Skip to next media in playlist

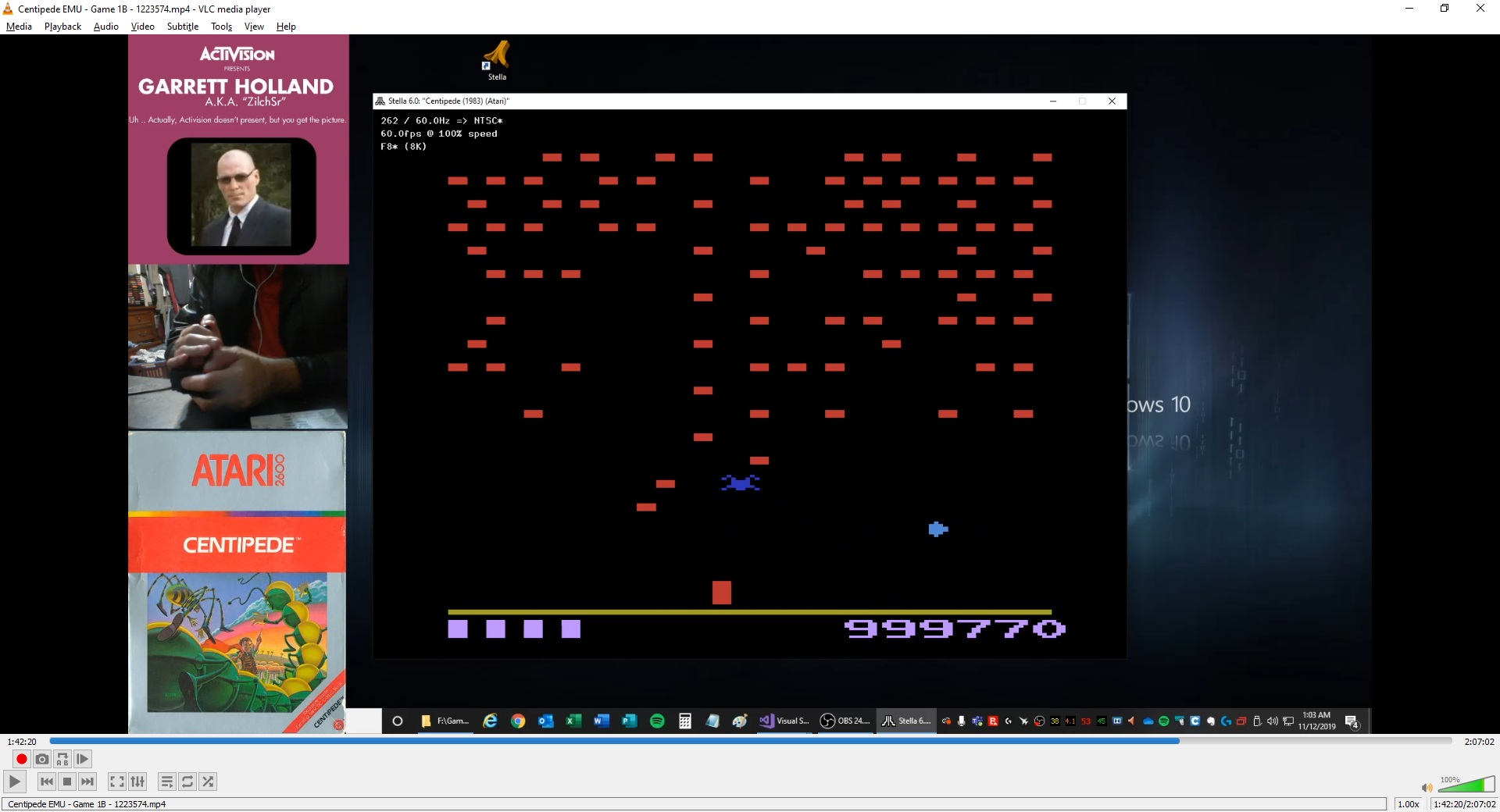(x=87, y=782)
